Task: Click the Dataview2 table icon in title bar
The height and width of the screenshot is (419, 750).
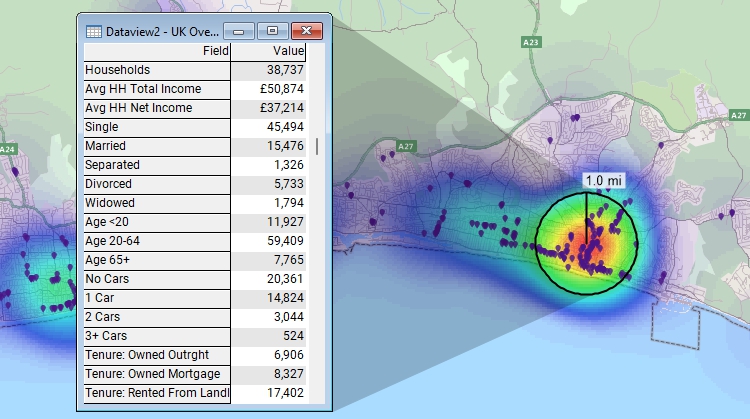Action: click(93, 31)
